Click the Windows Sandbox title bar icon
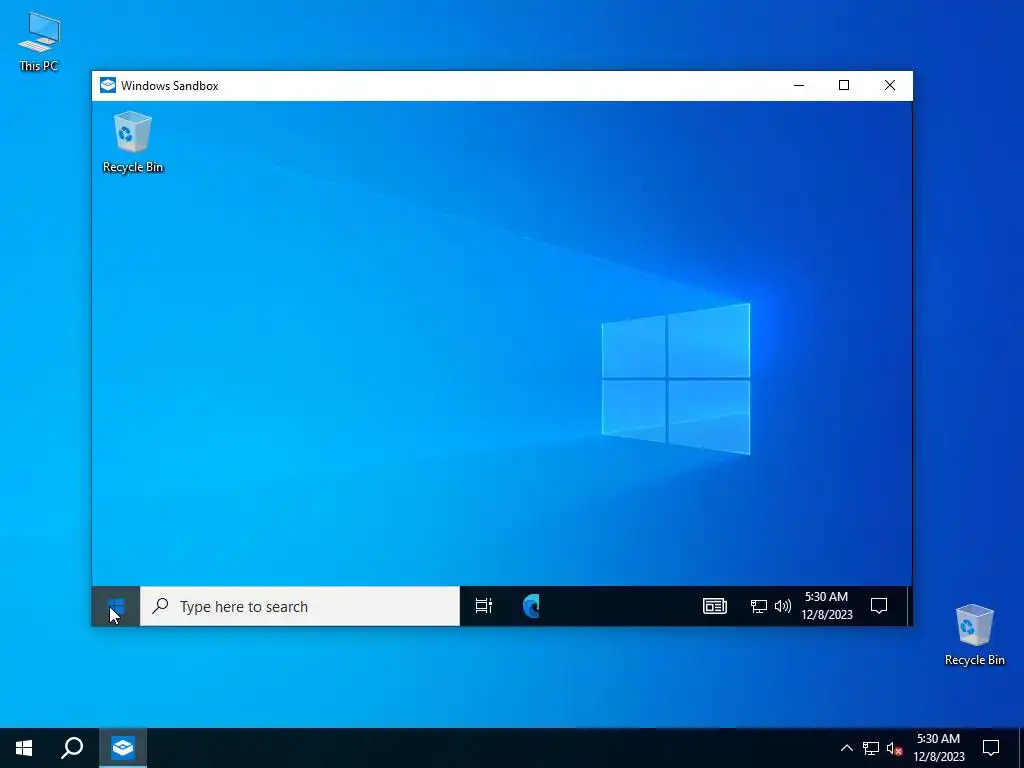Image resolution: width=1024 pixels, height=768 pixels. [108, 86]
